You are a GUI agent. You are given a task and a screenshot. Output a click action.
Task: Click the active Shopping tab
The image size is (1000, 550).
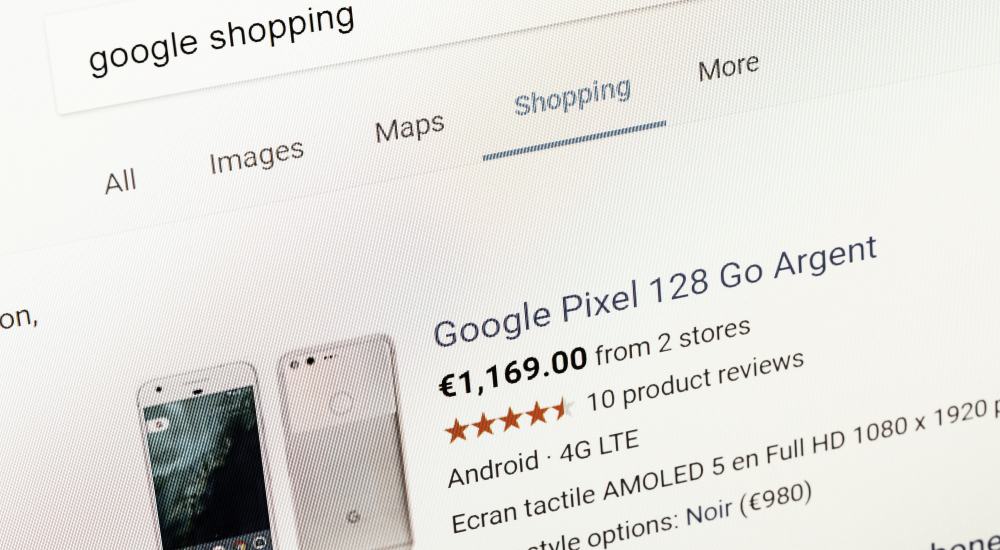tap(573, 97)
